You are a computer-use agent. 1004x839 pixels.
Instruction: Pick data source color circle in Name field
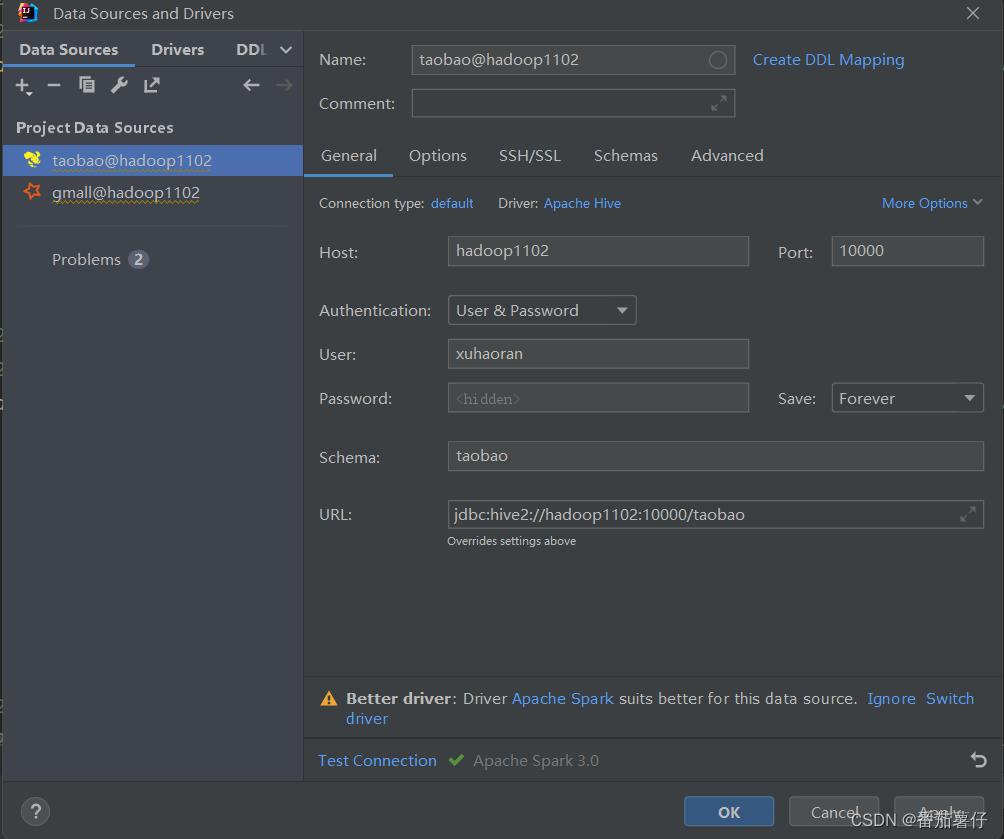pyautogui.click(x=718, y=60)
